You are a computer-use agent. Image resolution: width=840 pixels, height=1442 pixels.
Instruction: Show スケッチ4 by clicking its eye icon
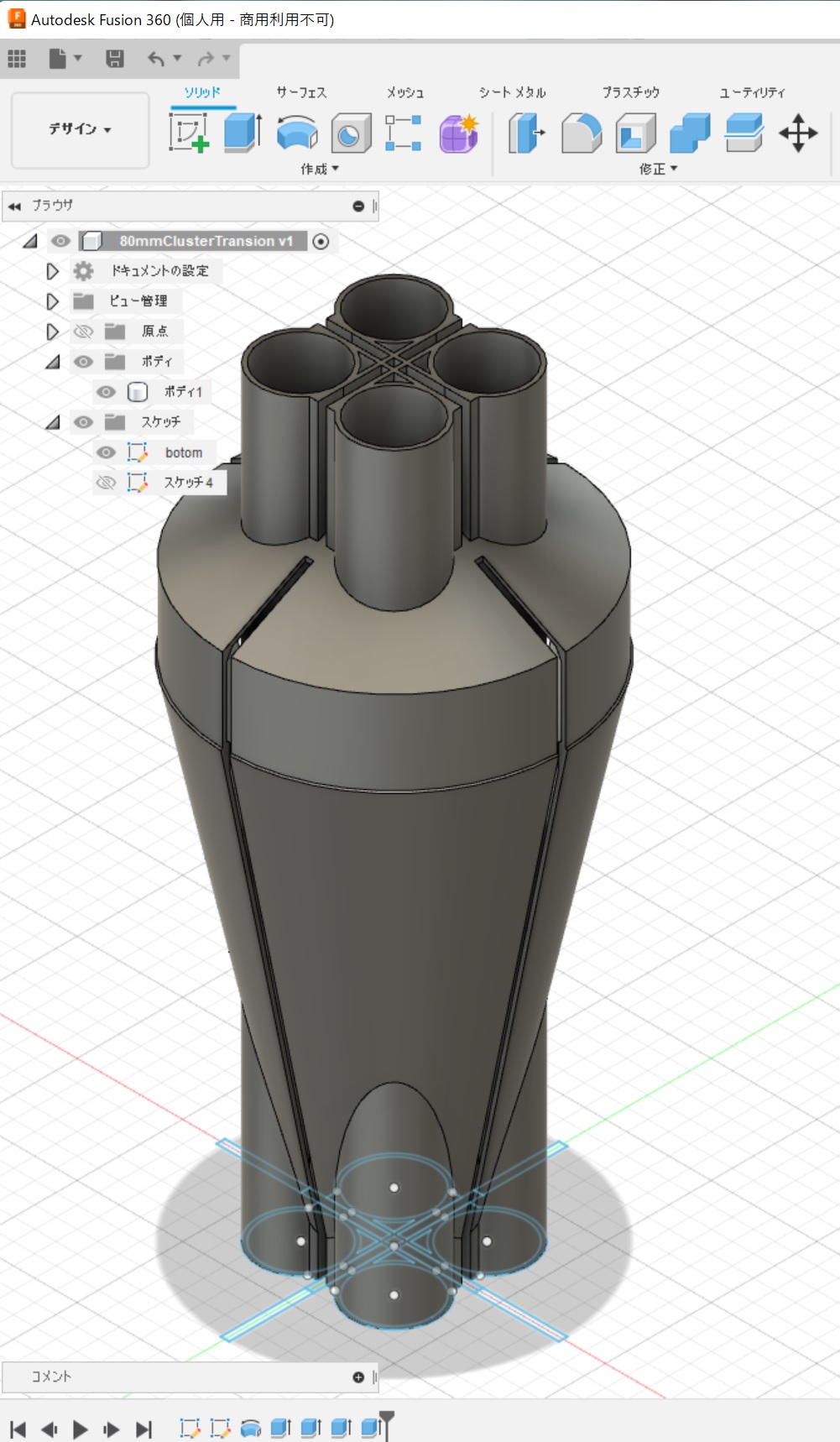[106, 483]
